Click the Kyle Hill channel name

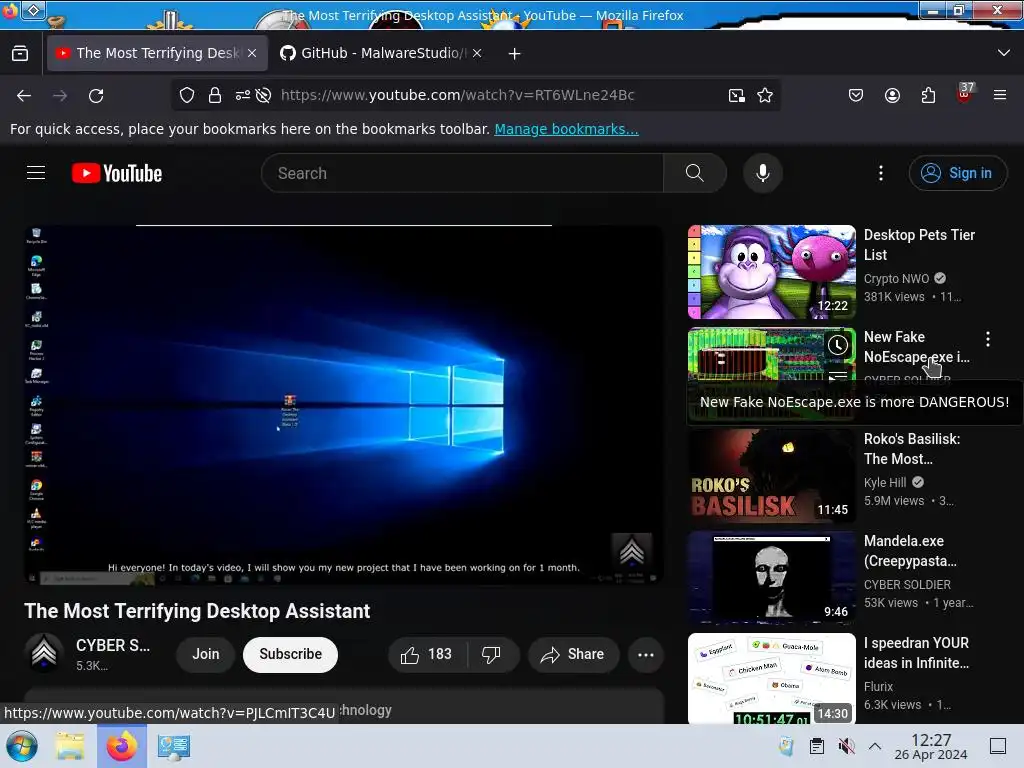885,483
